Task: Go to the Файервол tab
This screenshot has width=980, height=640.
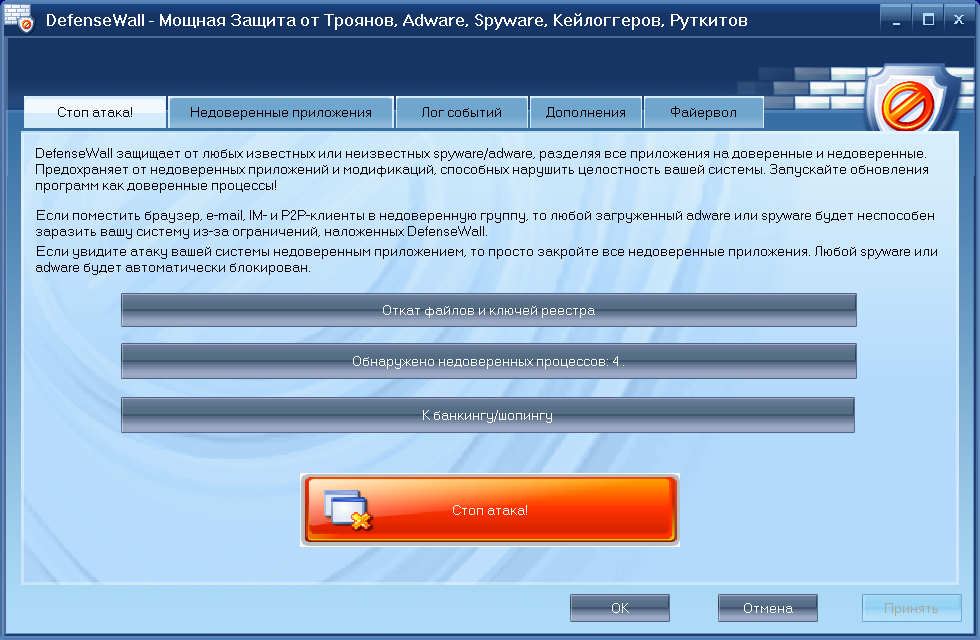Action: click(704, 112)
